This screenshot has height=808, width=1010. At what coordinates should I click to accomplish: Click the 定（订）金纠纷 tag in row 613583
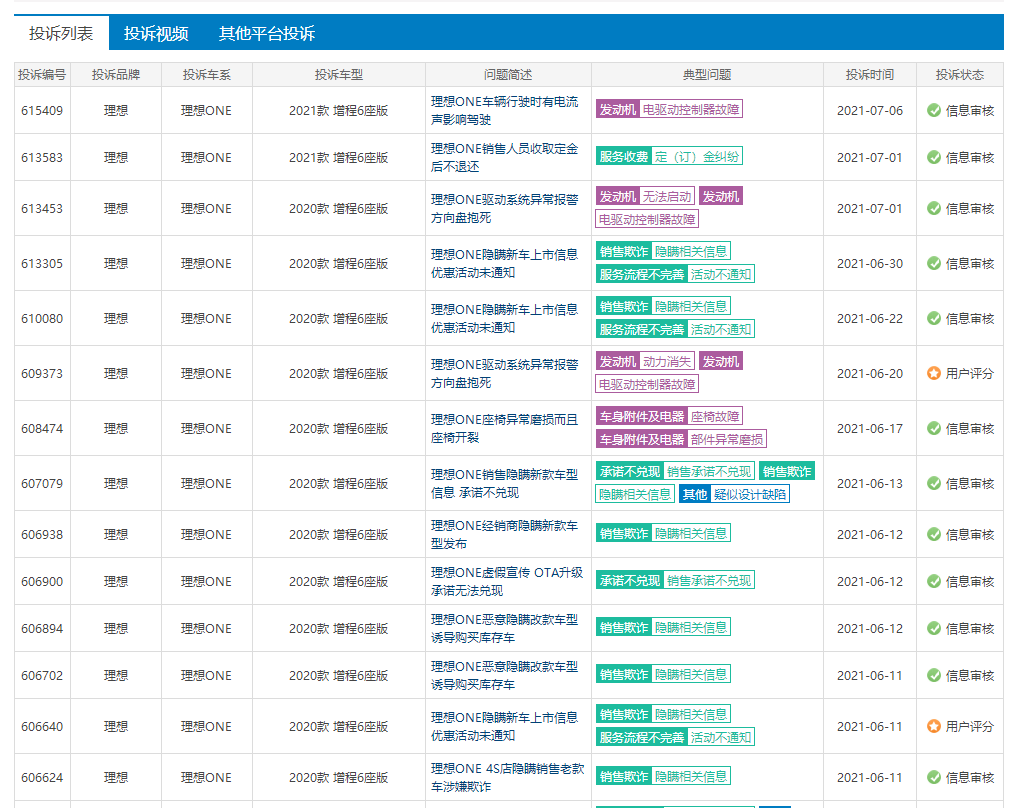click(697, 156)
